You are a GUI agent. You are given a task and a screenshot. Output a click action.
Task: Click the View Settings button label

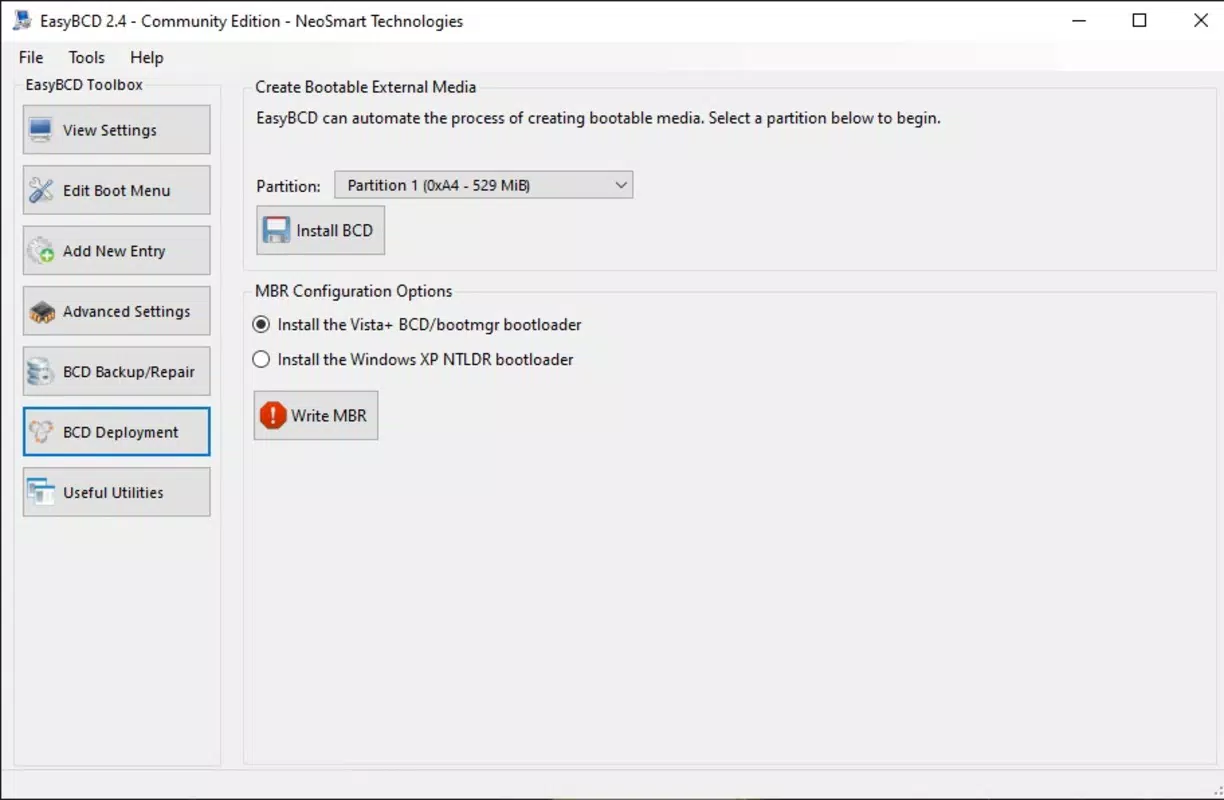tap(110, 130)
